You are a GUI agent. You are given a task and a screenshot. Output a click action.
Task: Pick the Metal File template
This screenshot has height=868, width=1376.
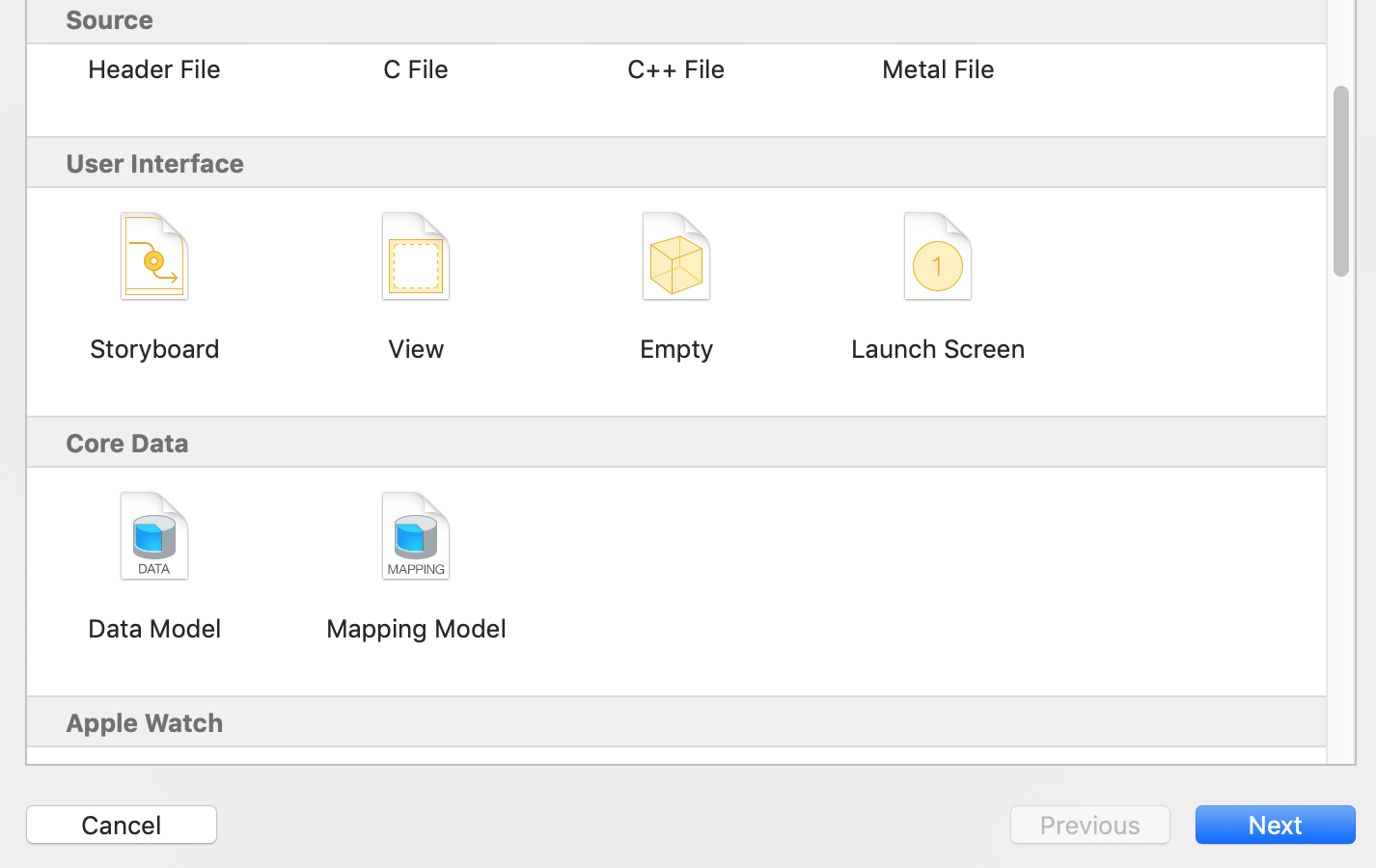pos(938,69)
